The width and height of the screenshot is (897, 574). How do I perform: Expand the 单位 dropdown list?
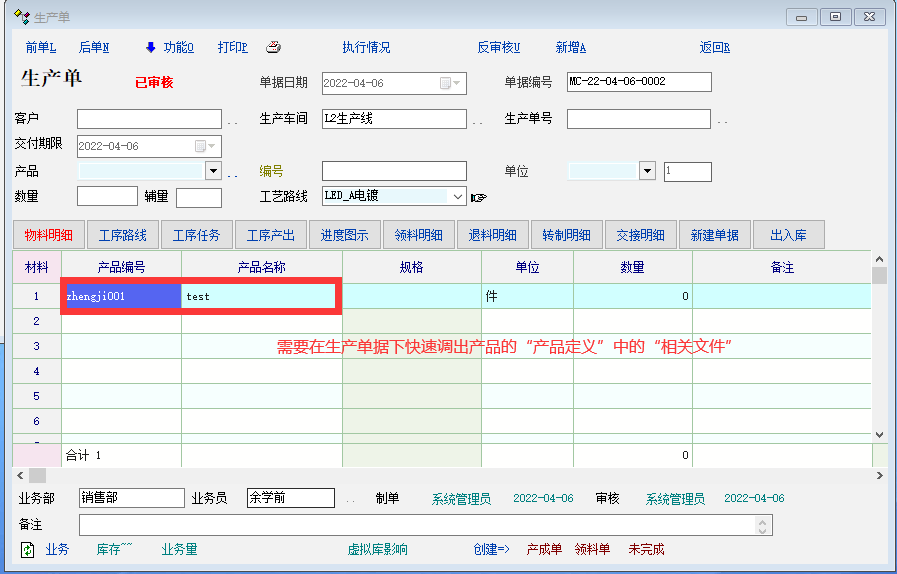[647, 171]
